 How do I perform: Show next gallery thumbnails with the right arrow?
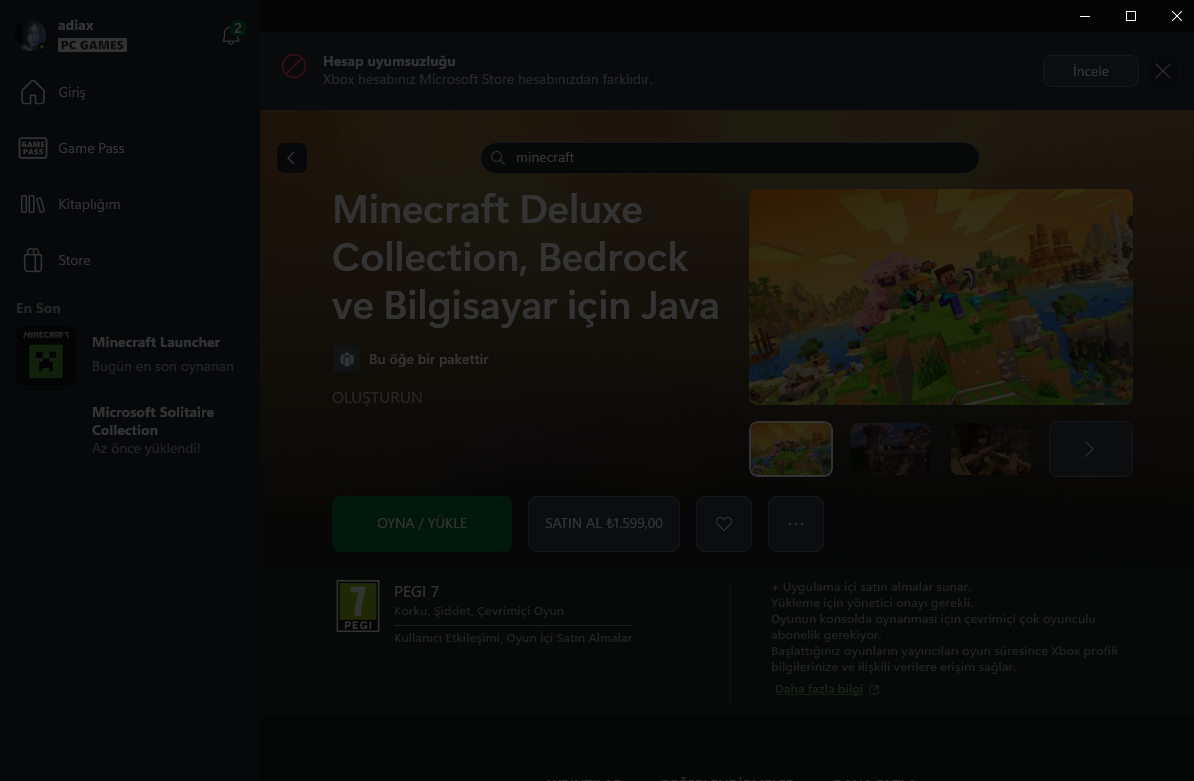click(x=1090, y=449)
